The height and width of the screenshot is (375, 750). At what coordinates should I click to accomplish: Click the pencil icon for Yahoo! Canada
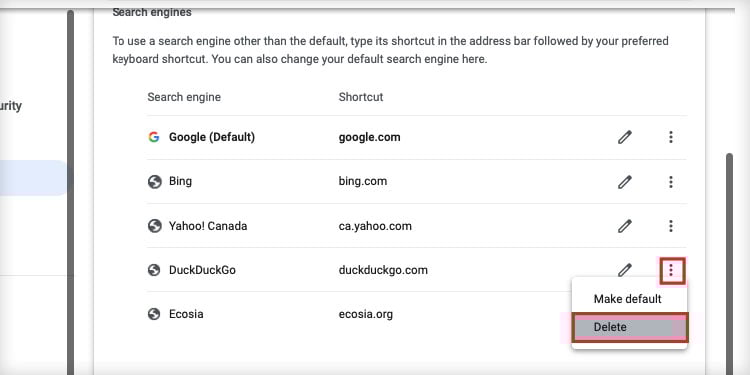pyautogui.click(x=624, y=226)
